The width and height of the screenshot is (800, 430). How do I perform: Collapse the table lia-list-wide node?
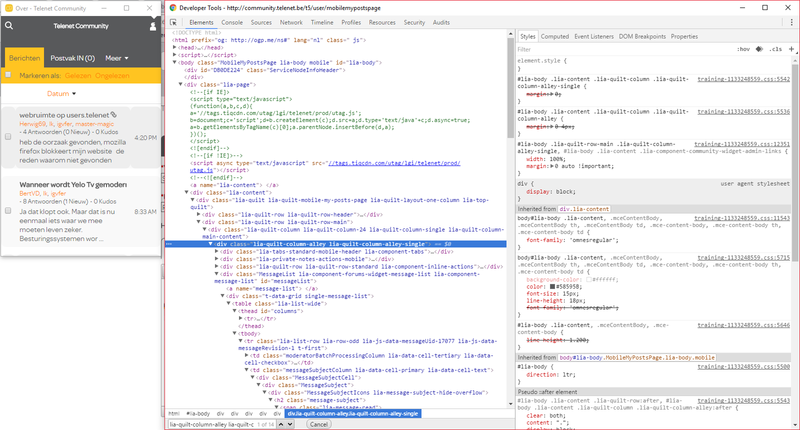coord(229,303)
